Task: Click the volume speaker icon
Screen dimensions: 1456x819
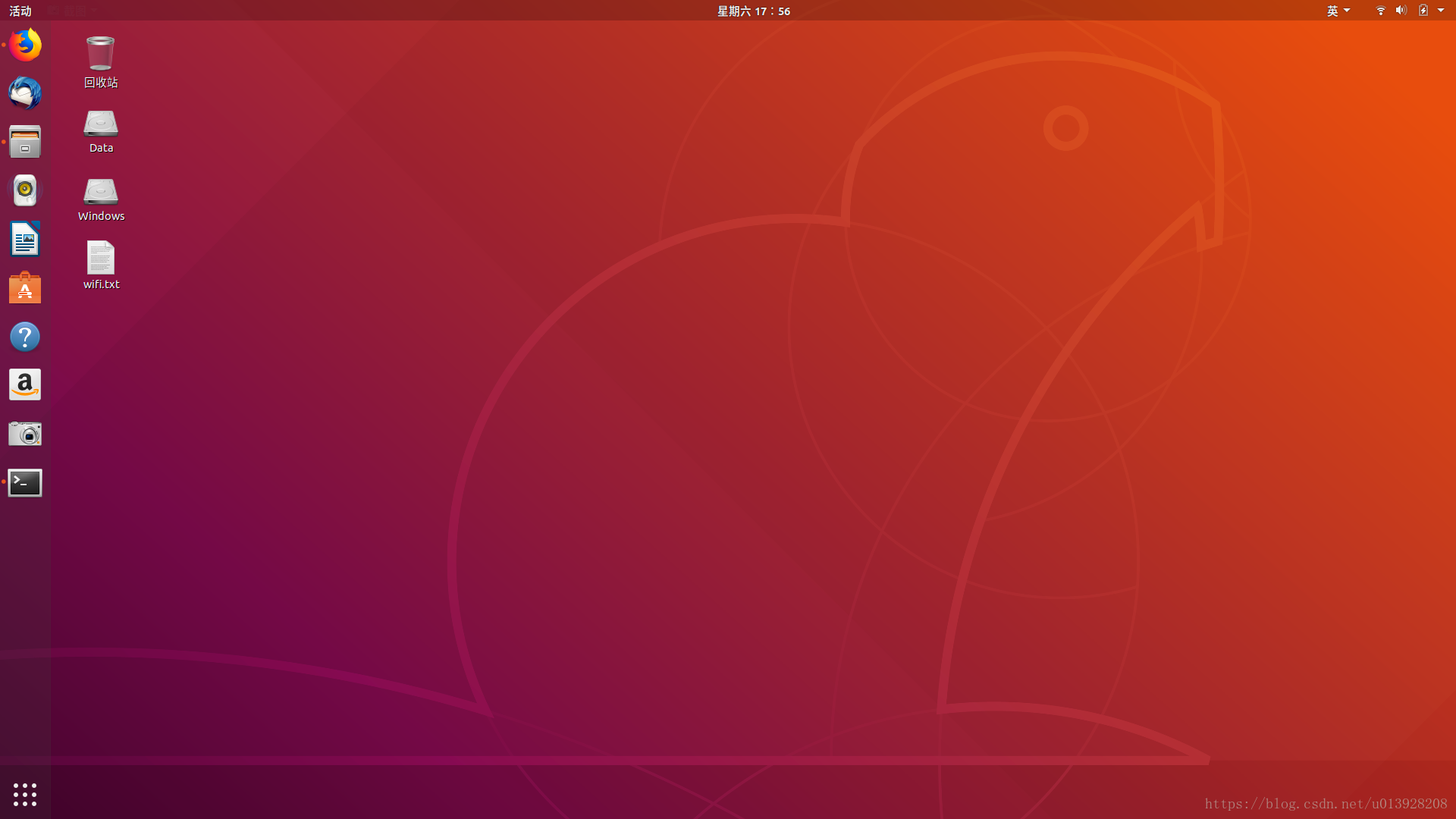Action: [1401, 11]
